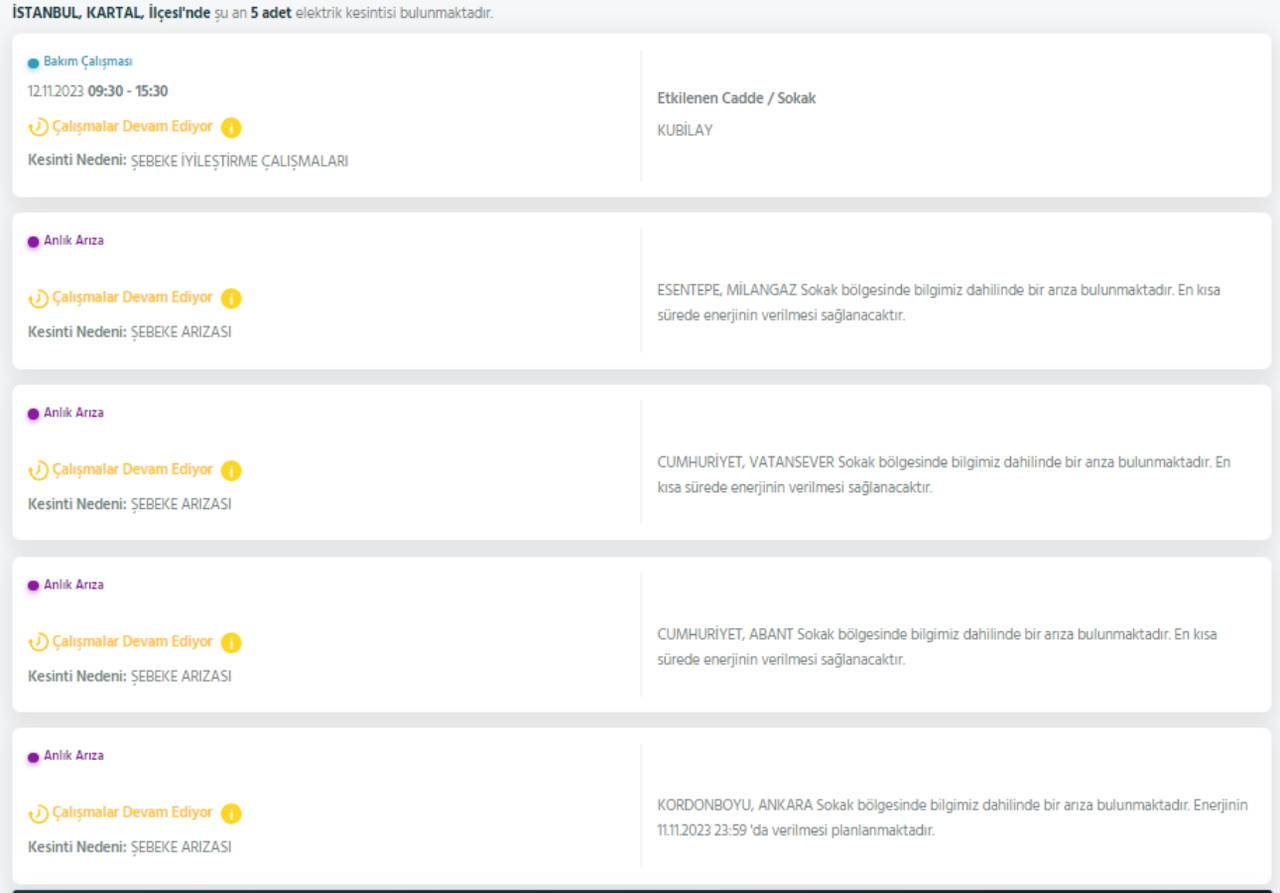
Task: Click info icon in the KUBİLAY maintenance card
Action: [x=231, y=128]
